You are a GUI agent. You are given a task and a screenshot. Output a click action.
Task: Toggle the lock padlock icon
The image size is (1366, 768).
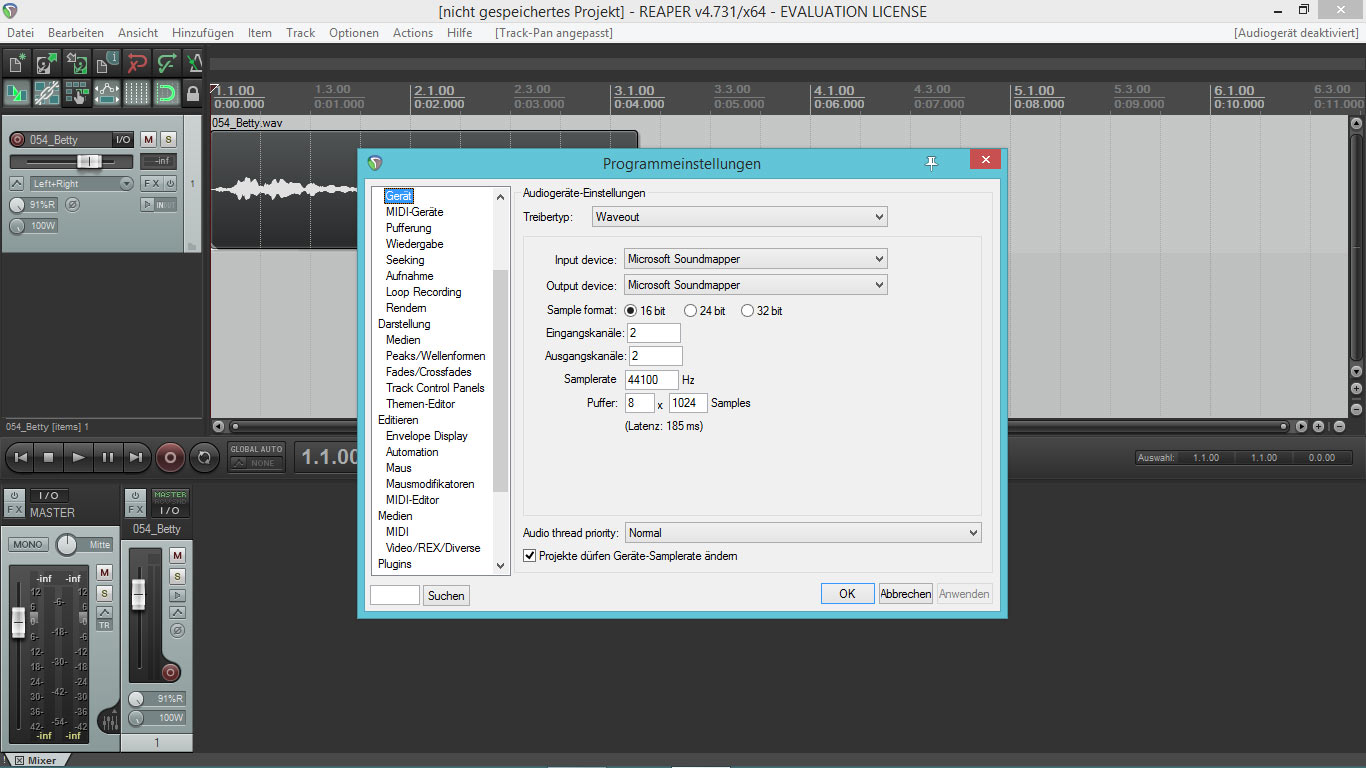(193, 94)
